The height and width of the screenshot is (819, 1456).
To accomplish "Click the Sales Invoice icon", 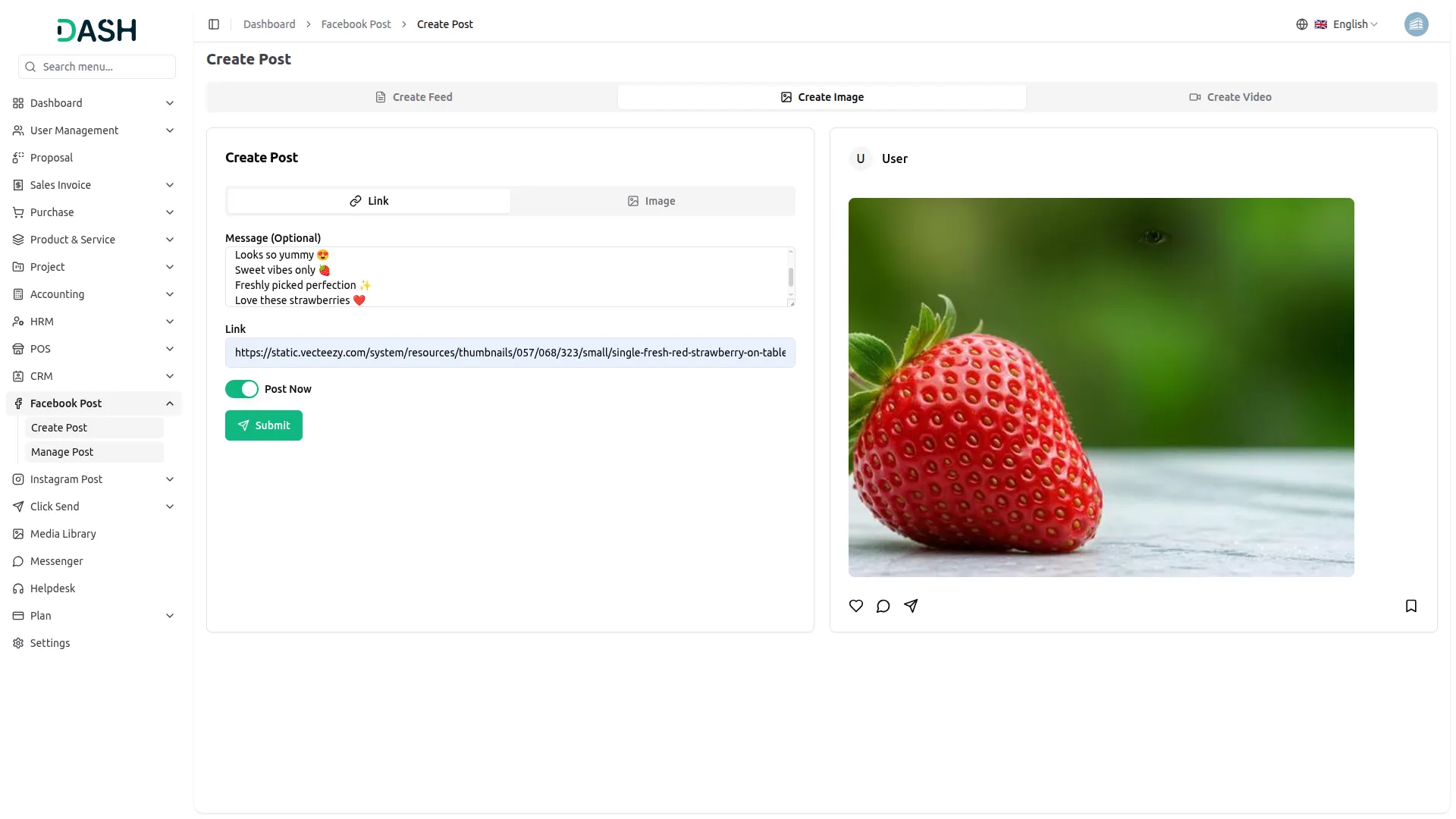I will [x=18, y=185].
